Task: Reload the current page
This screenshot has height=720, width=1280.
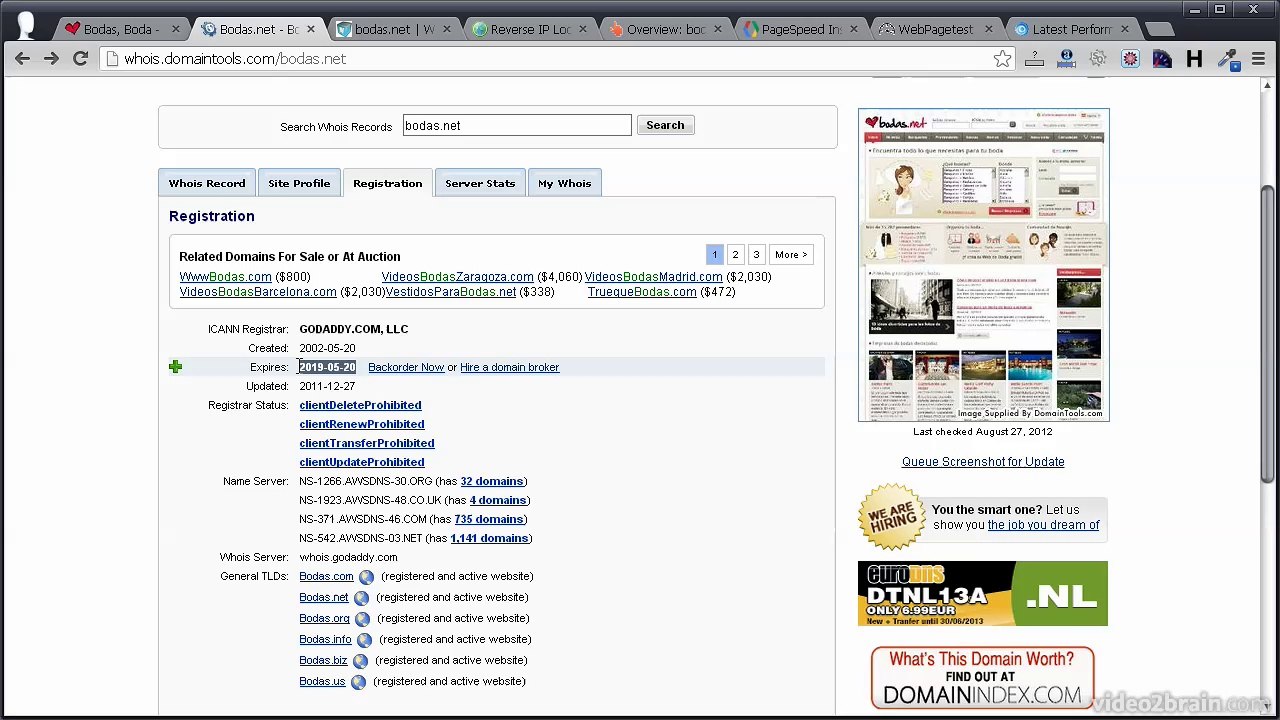Action: pos(80,59)
